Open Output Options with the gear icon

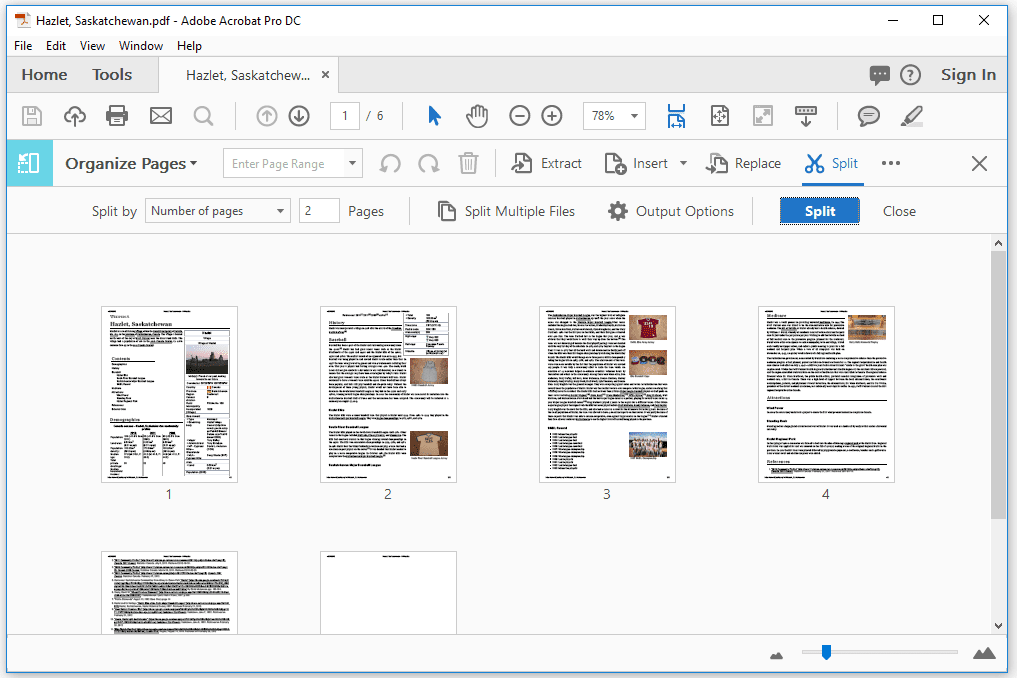pyautogui.click(x=671, y=211)
